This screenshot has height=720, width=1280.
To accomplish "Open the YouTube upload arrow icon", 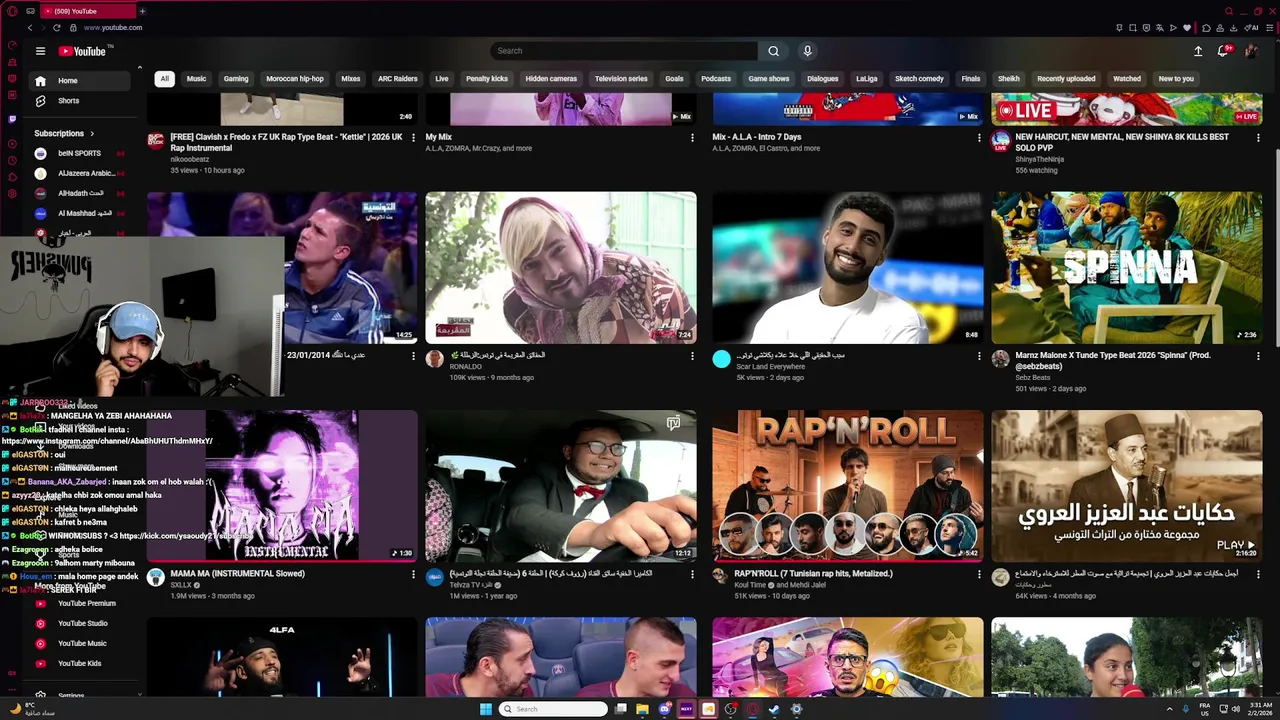I will tap(1198, 51).
